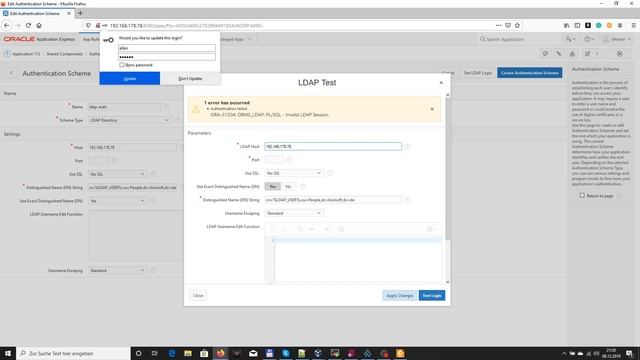640x360 pixels.
Task: Select No for Use Exact Distinguished Name
Action: tap(288, 187)
